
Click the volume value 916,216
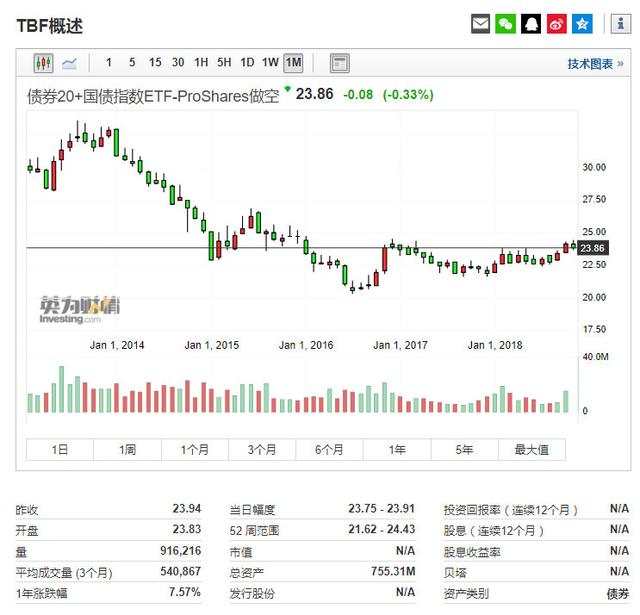pos(180,551)
